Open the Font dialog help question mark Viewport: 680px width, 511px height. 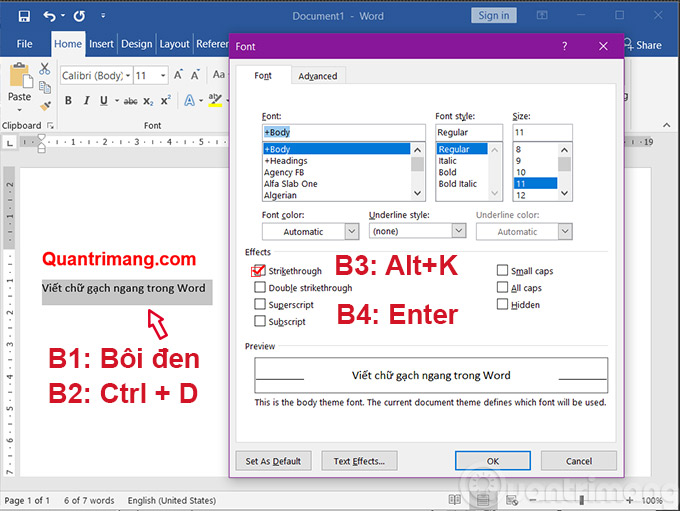(564, 46)
